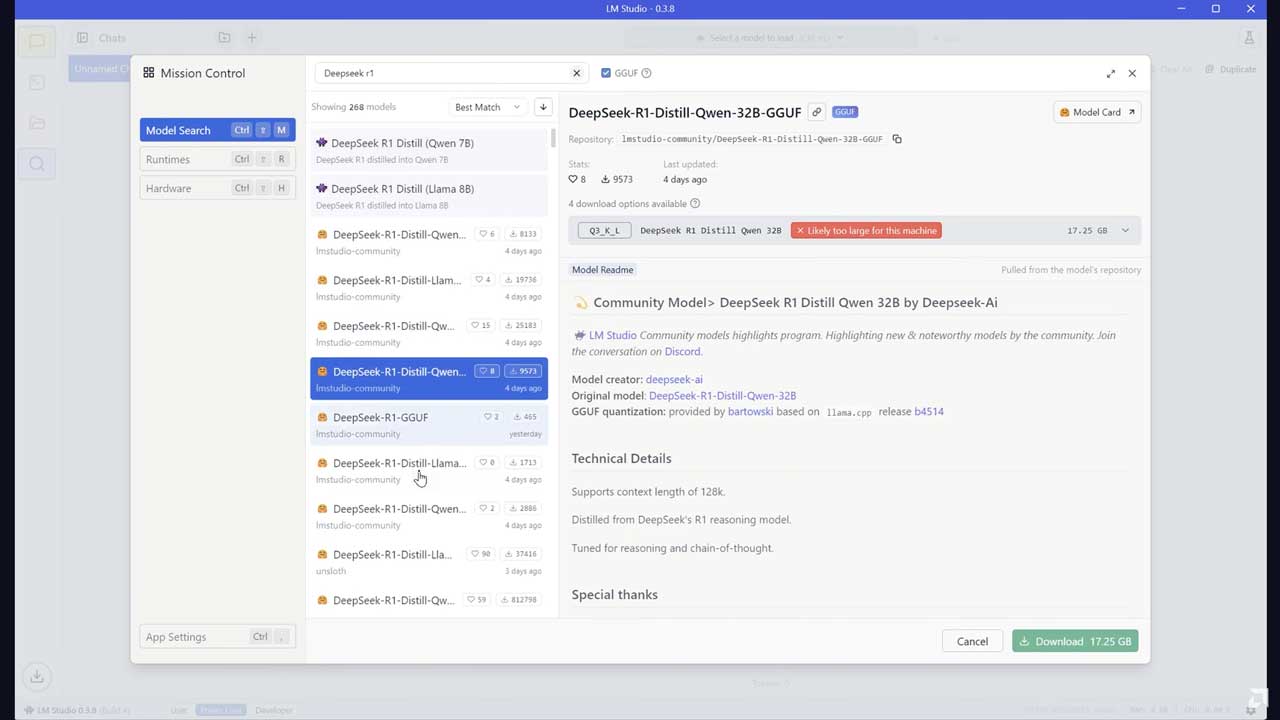
Task: Open the b4514 release link
Action: pos(929,412)
